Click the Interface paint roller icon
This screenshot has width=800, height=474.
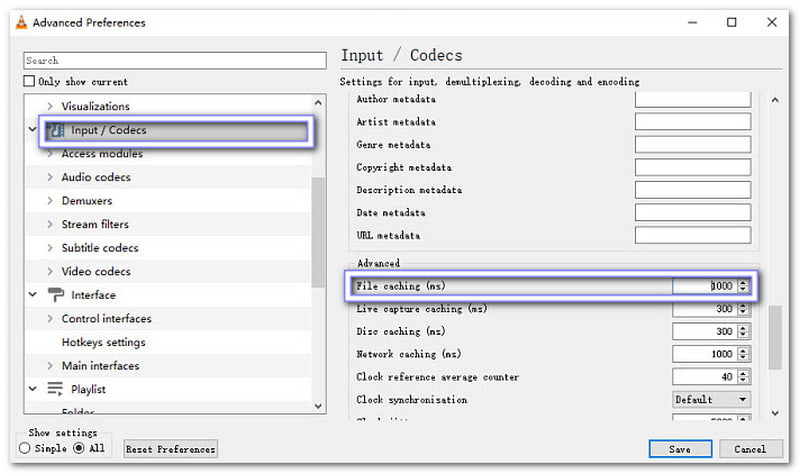(55, 295)
